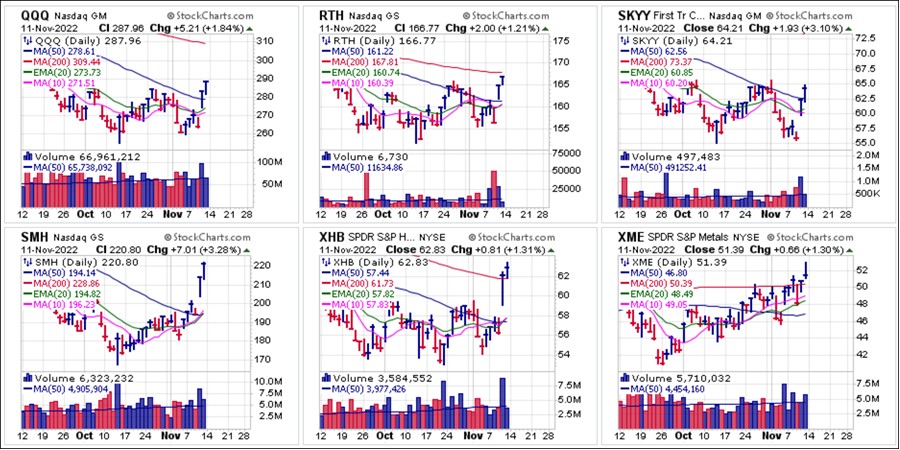Select the SKYY ticker heading
Screen dimensions: 900x450
[633, 15]
